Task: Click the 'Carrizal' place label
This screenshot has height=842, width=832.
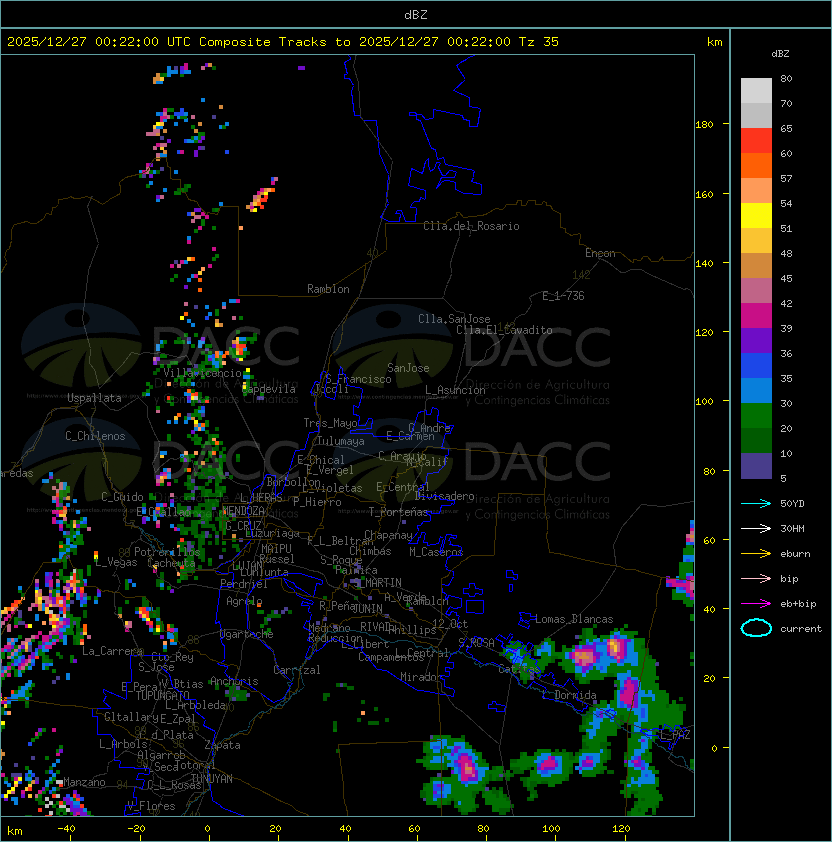Action: [296, 670]
